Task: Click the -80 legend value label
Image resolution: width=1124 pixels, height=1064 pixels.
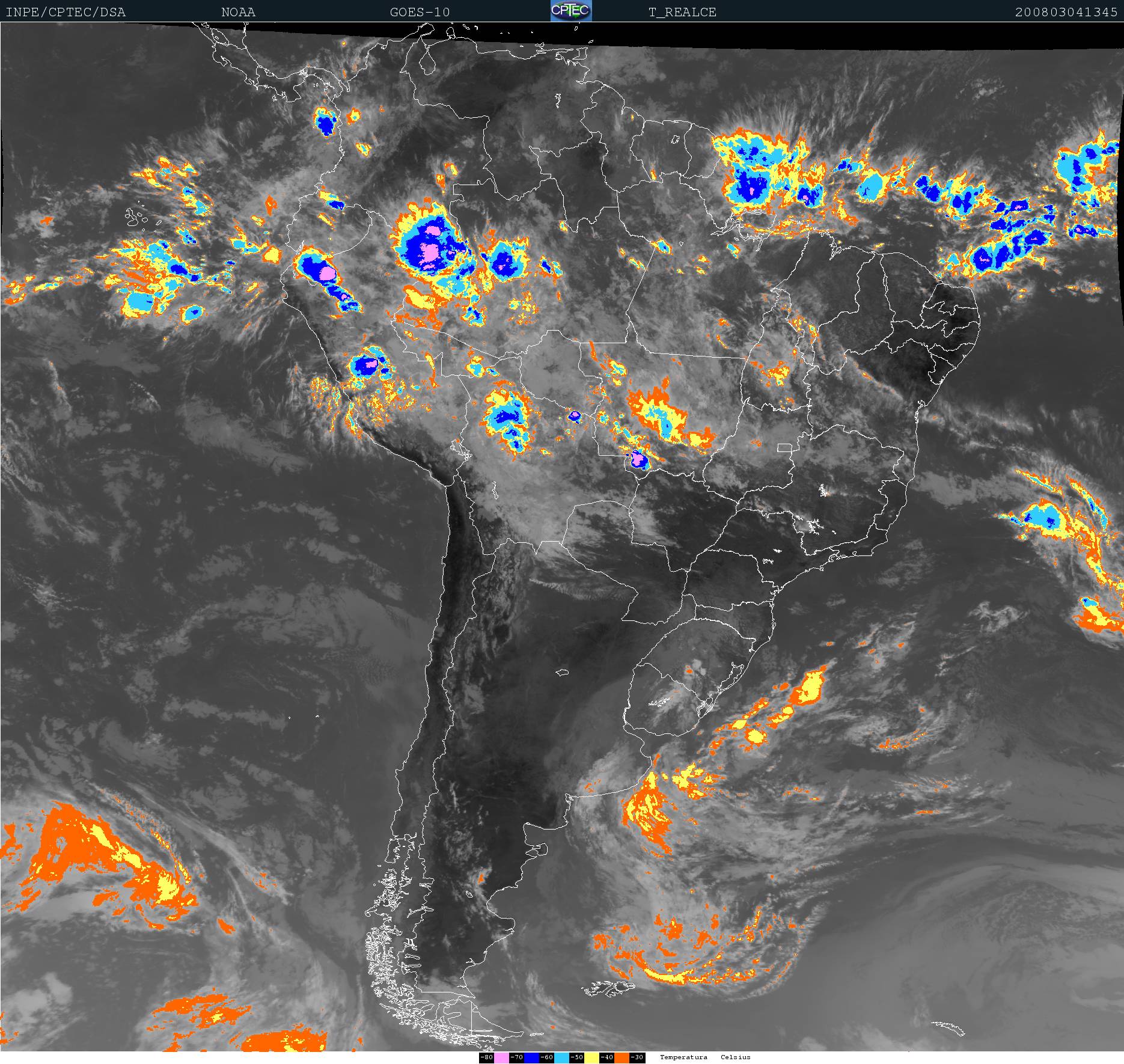Action: [486, 1057]
